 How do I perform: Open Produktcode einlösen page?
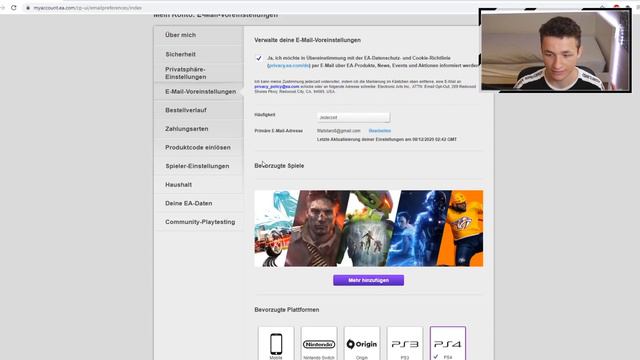coord(198,147)
